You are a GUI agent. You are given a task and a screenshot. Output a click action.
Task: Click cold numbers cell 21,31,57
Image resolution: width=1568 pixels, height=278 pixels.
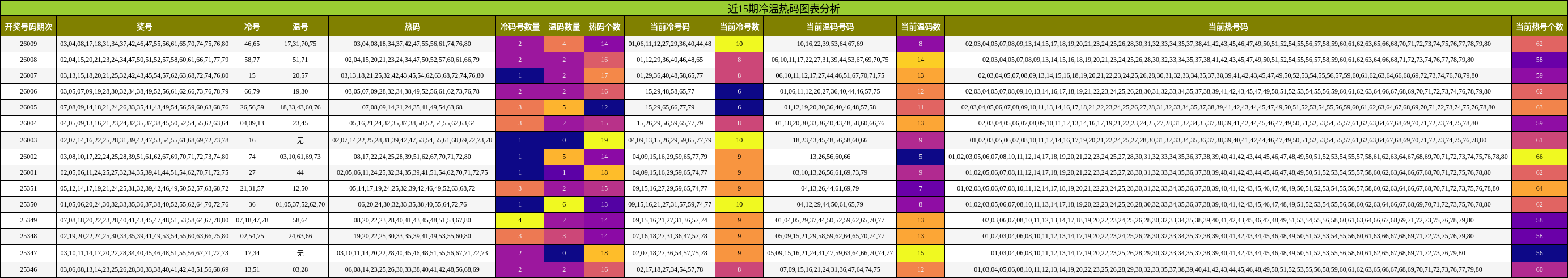252,188
